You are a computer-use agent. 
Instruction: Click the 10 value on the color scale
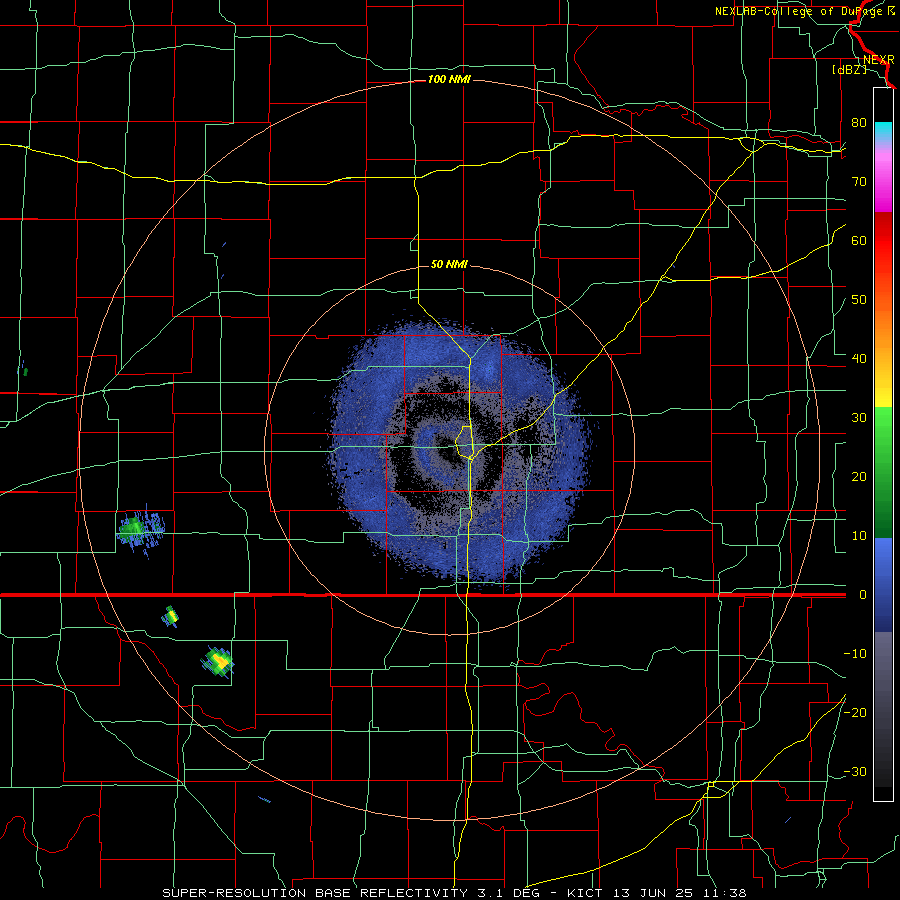click(859, 536)
